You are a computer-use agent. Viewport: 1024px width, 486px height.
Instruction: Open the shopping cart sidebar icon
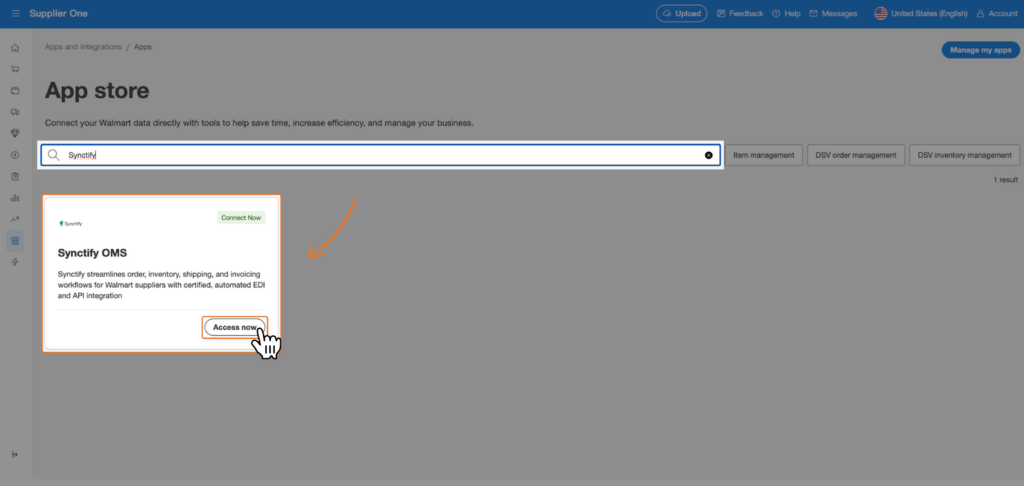coord(15,69)
